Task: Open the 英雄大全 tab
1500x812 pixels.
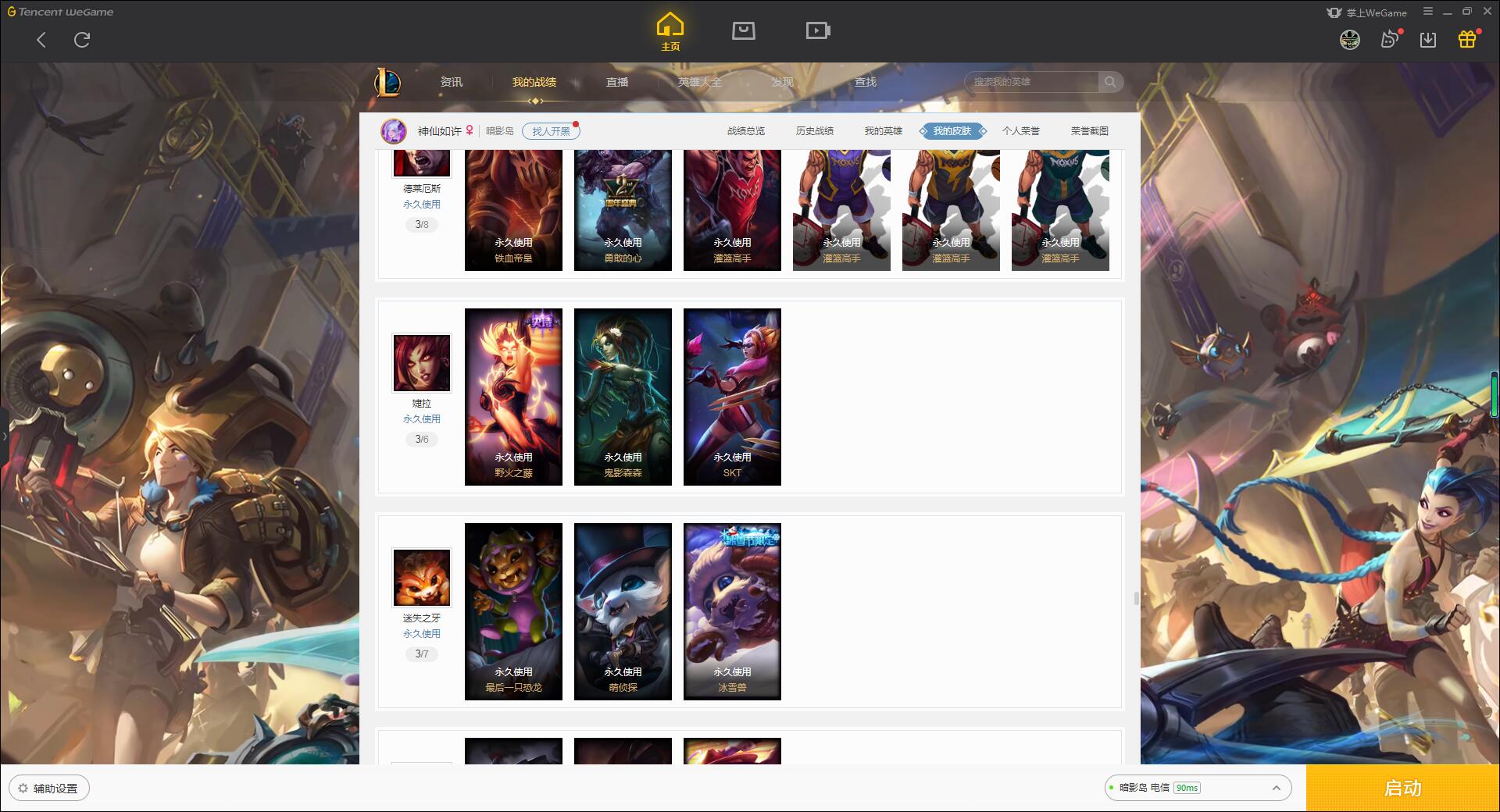Action: 700,82
